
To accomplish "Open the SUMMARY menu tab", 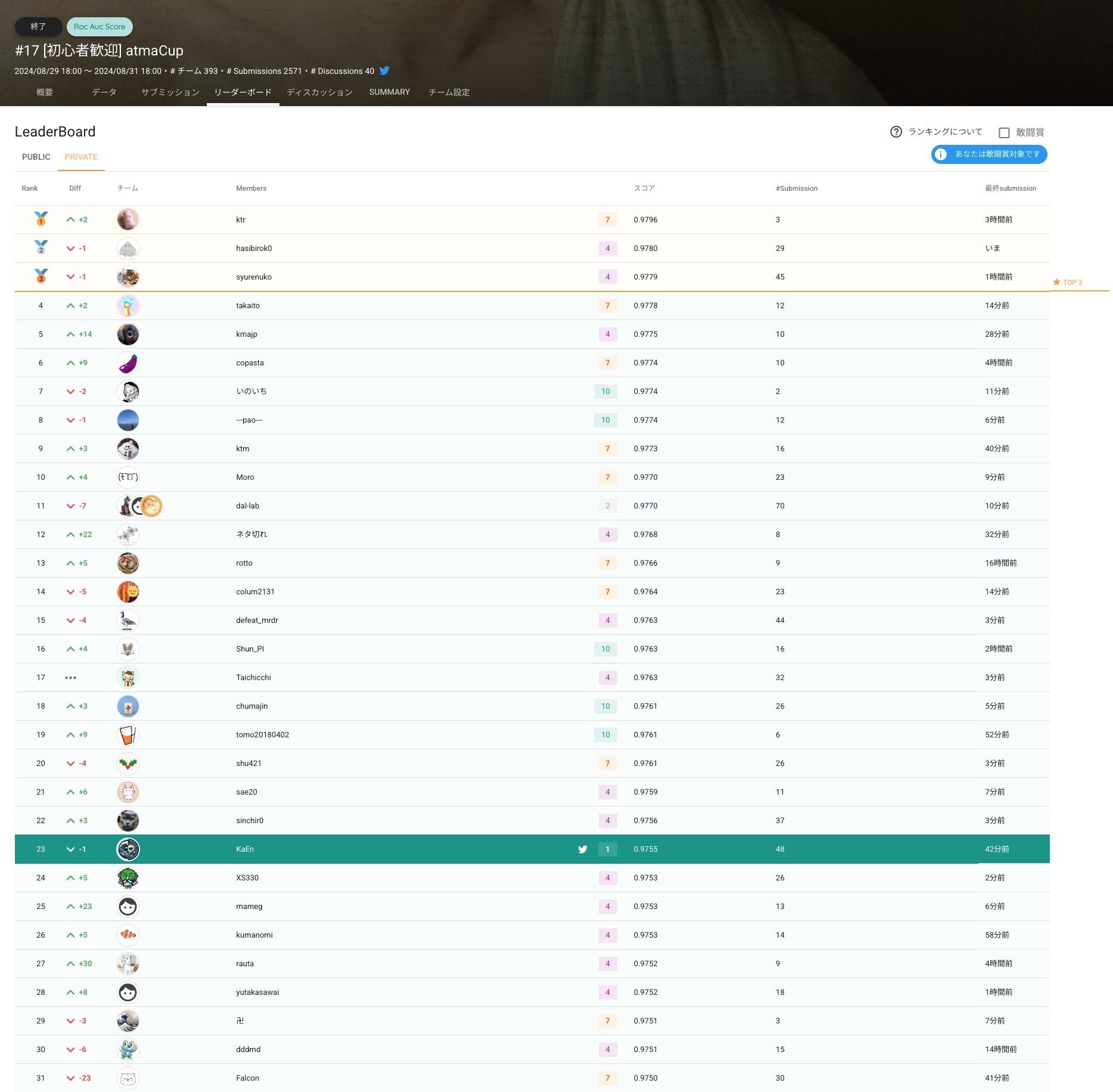I will click(389, 92).
